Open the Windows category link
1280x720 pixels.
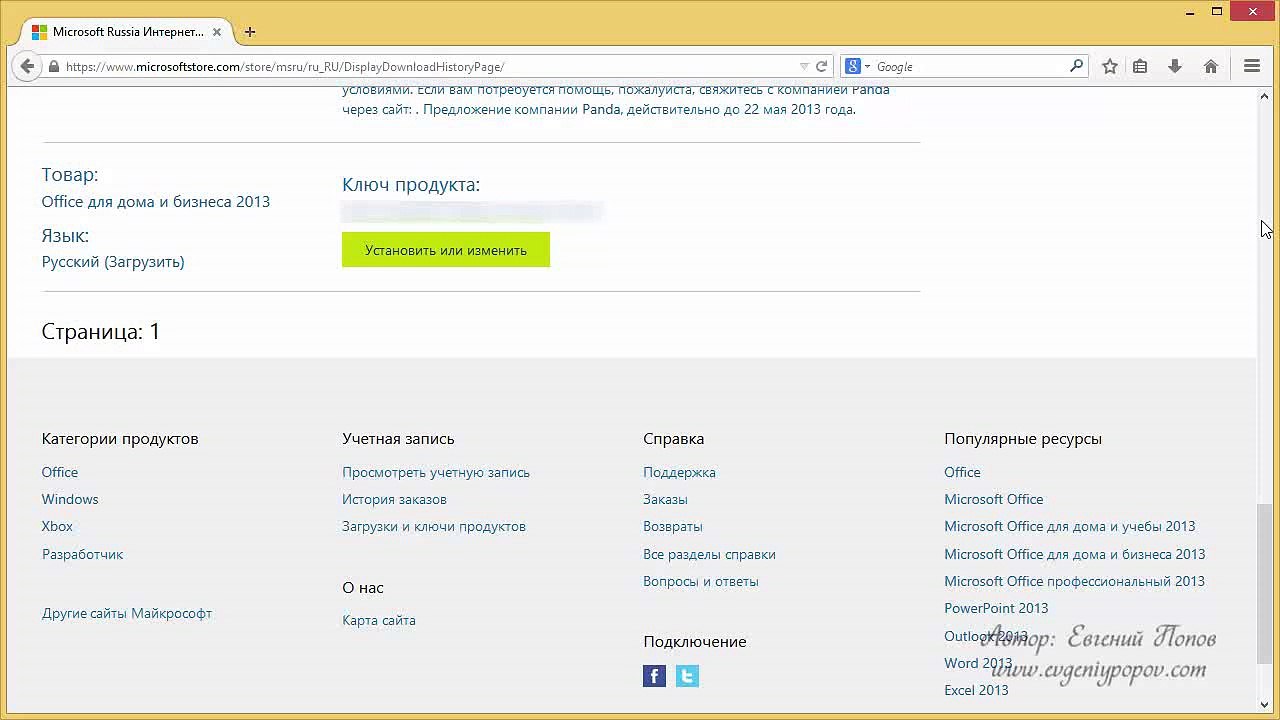pyautogui.click(x=70, y=499)
